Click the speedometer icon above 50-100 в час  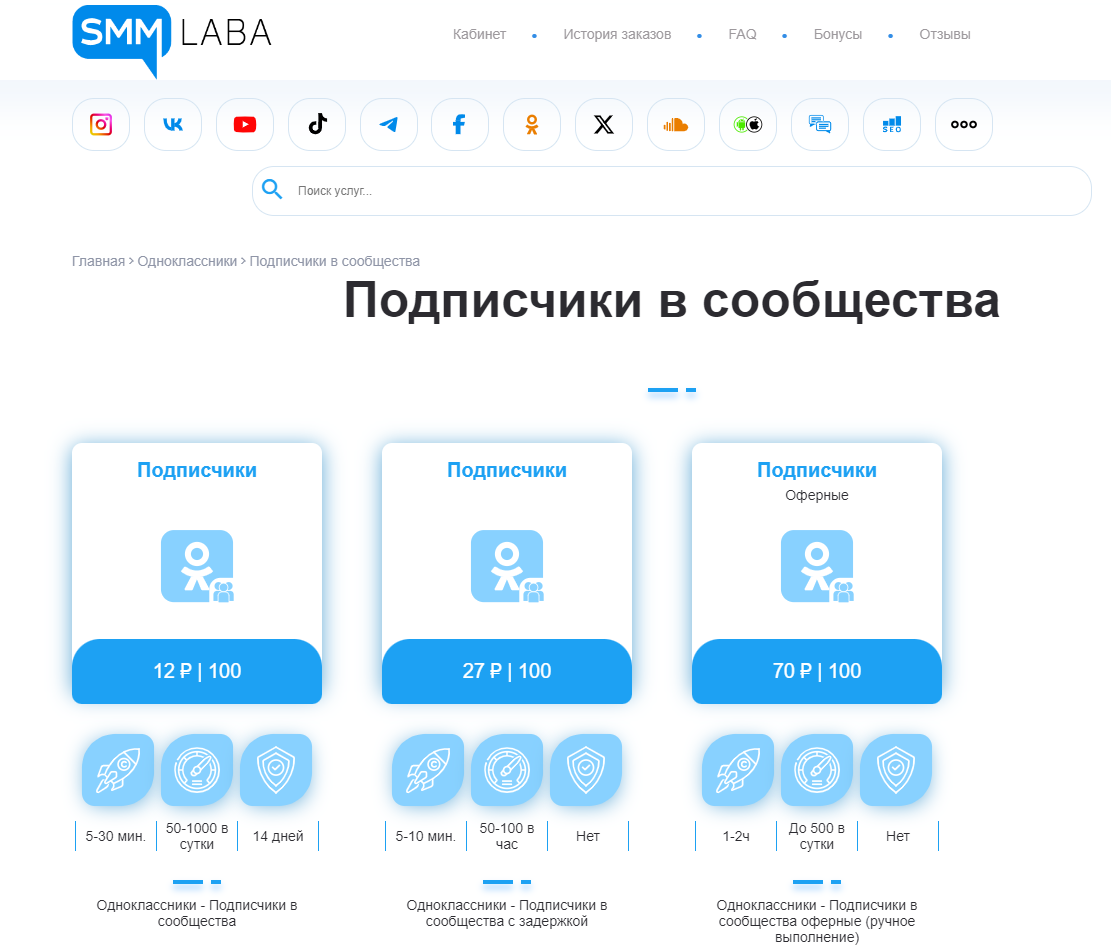coord(507,770)
